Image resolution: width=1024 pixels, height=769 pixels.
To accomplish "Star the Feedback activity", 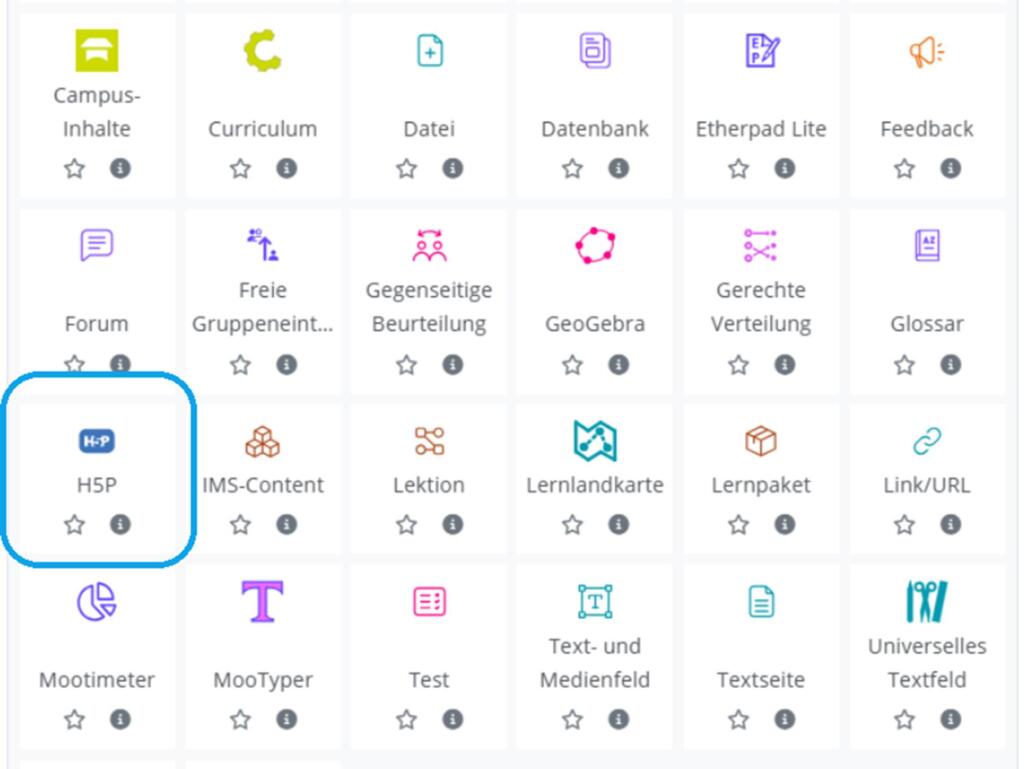I will pos(905,168).
